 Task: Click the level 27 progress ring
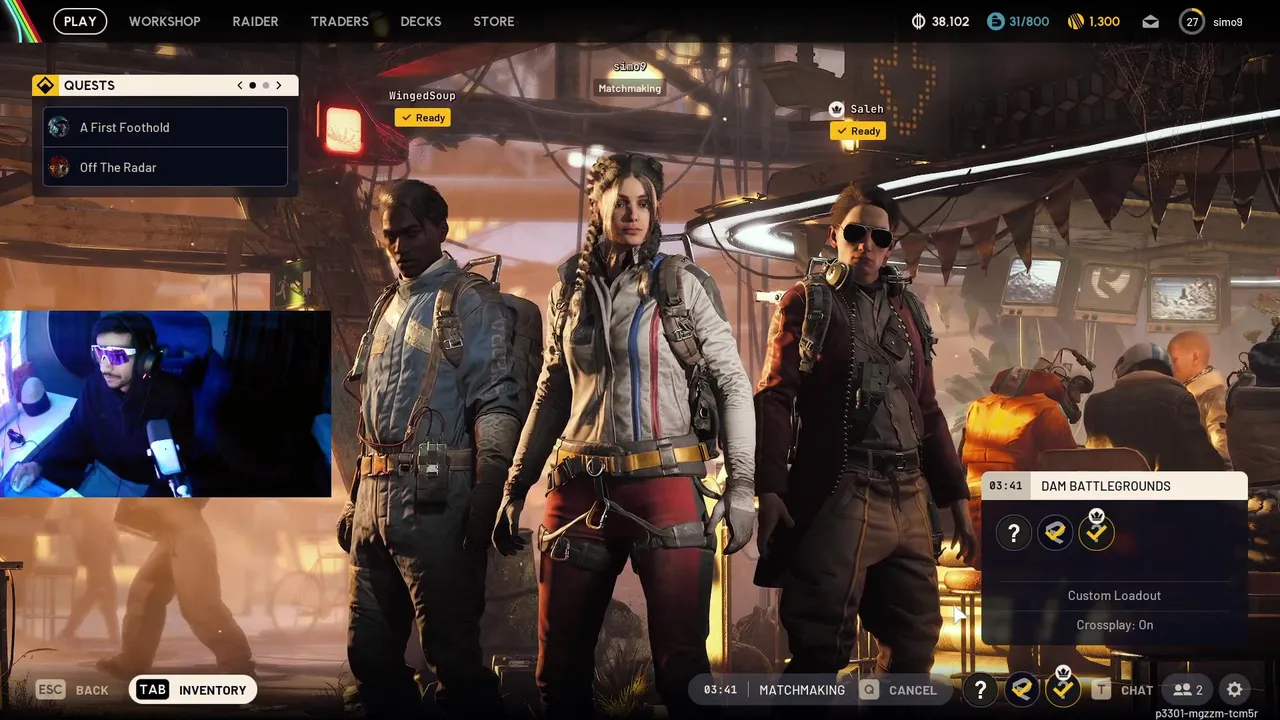click(1192, 21)
